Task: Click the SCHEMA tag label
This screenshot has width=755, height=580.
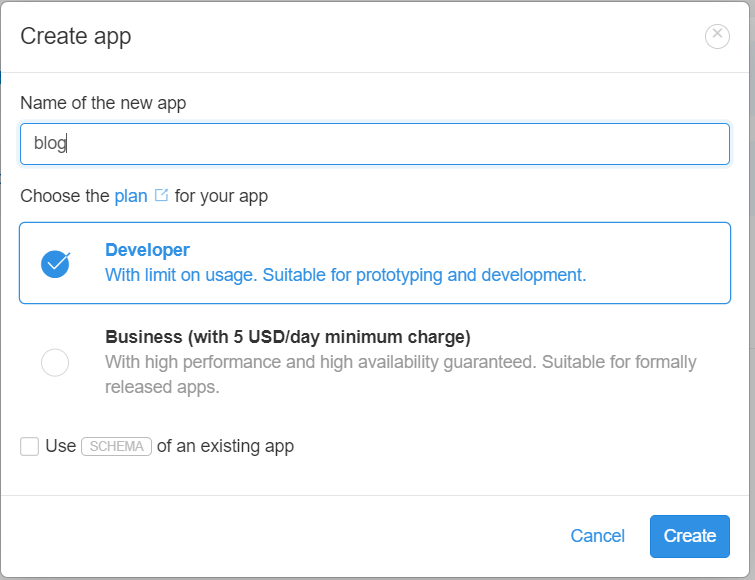Action: 117,446
